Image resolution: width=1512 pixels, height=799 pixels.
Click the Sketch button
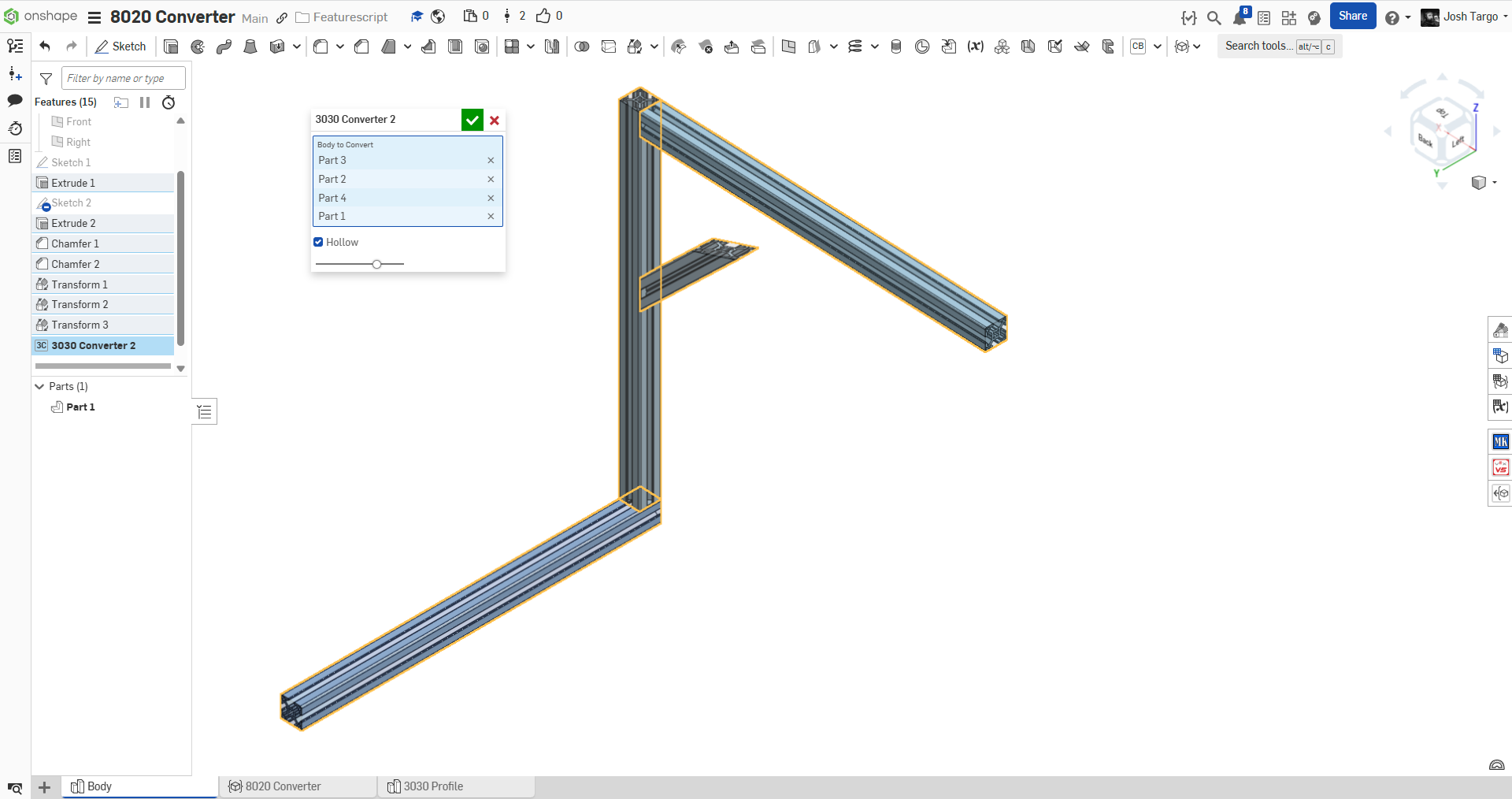[120, 46]
